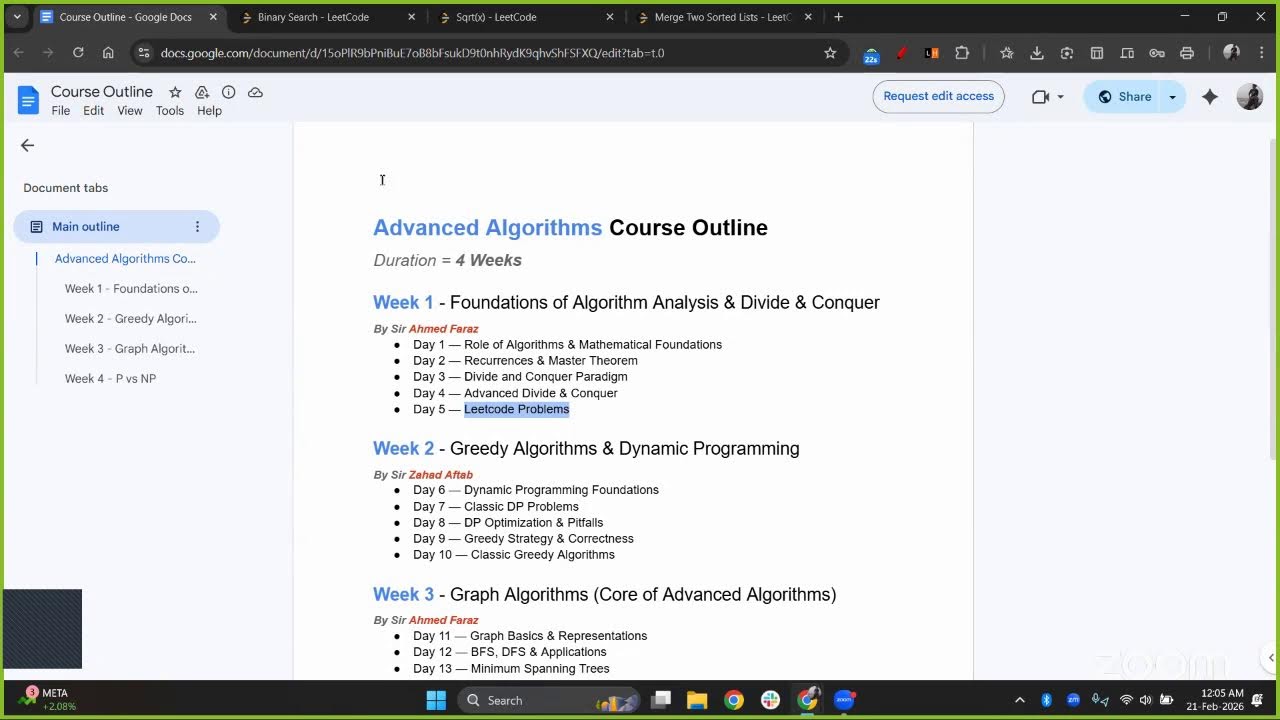Open the Help menu

(209, 111)
